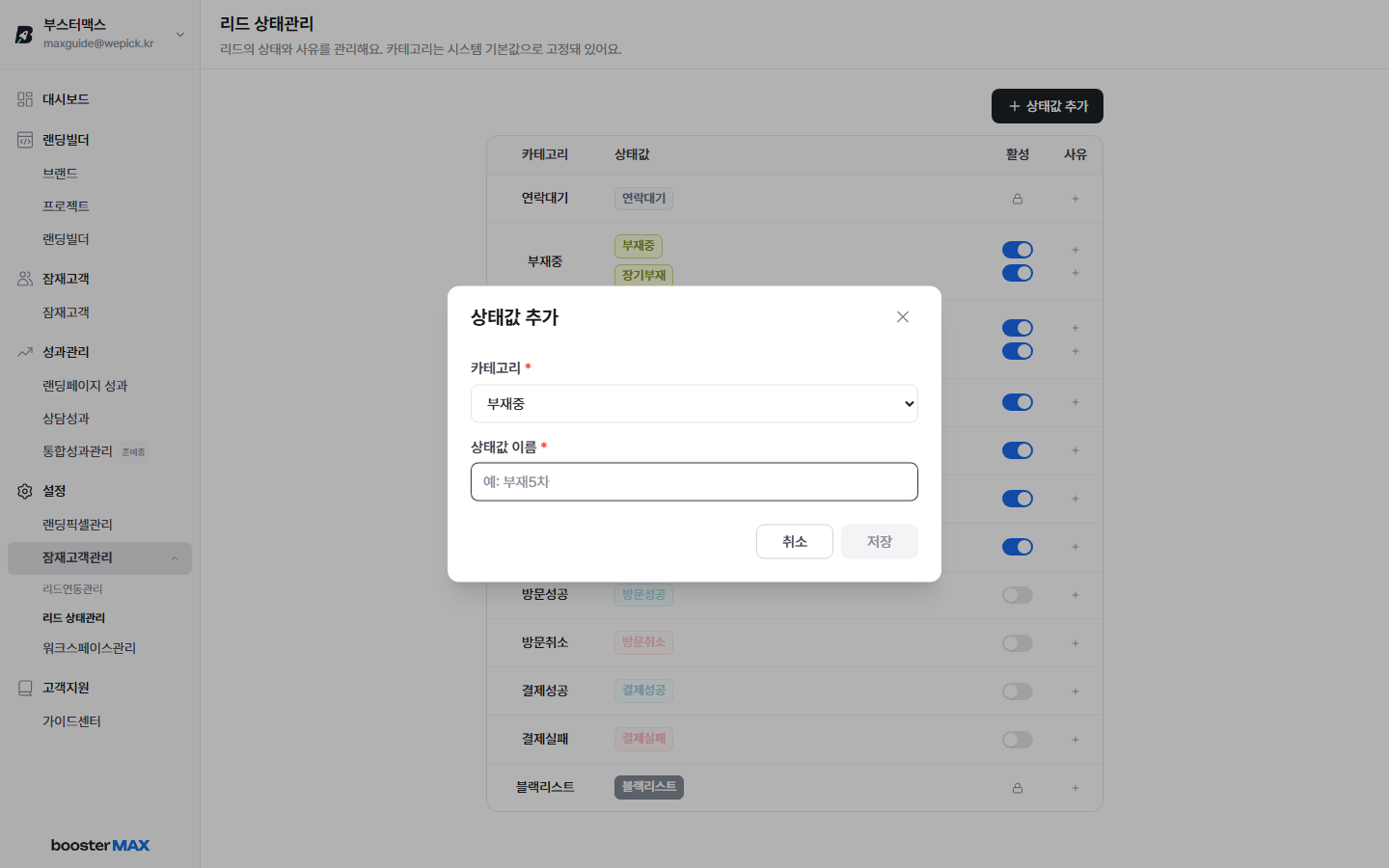This screenshot has width=1389, height=868.
Task: Click the 상태값 추가 button above the table
Action: (1048, 106)
